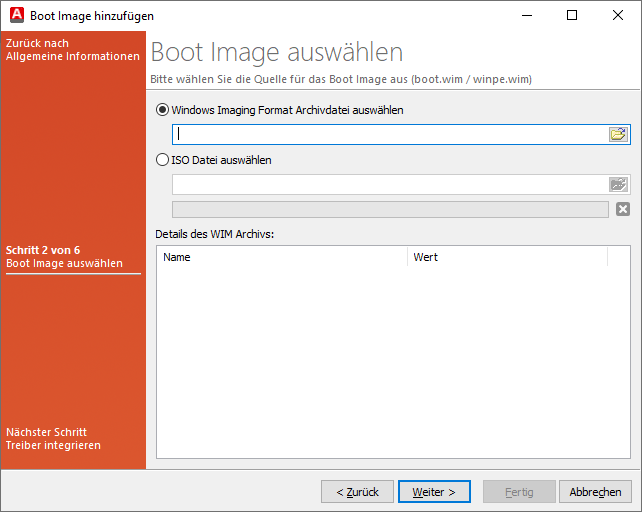Viewport: 642px width, 512px height.
Task: Click the red application logo in title bar
Action: point(17,15)
